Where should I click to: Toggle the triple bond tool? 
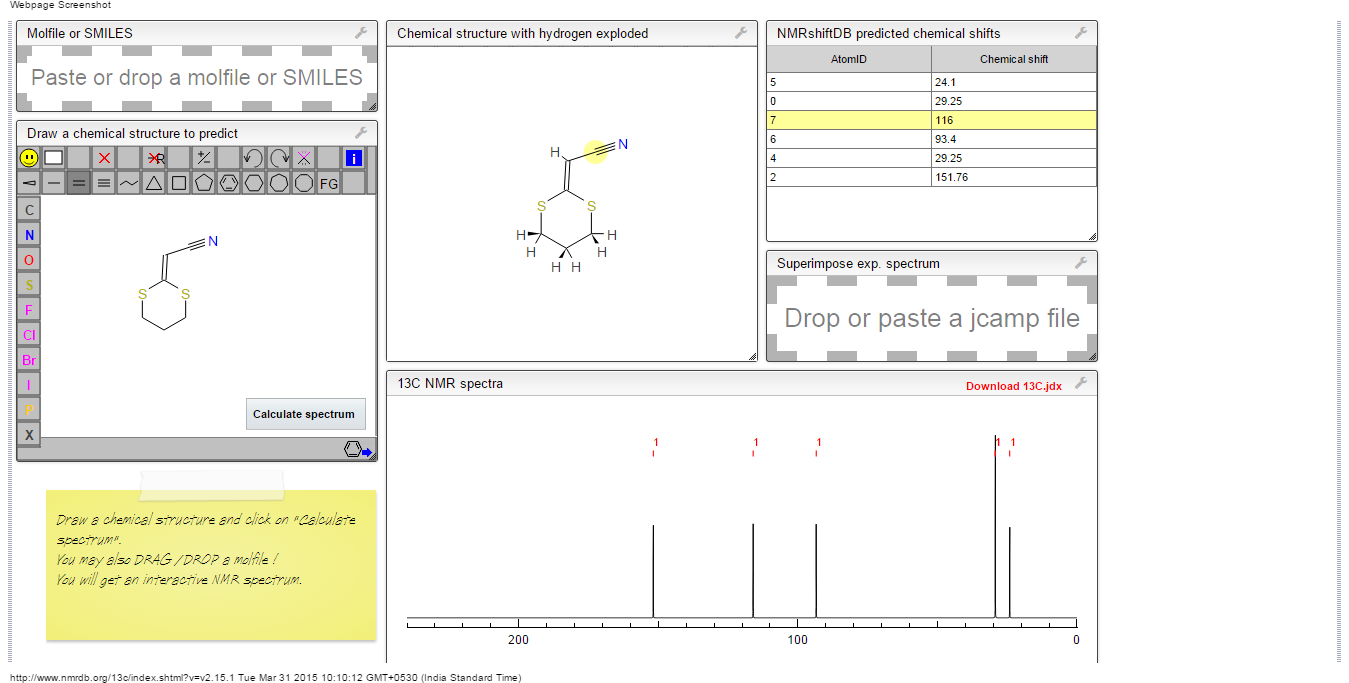[x=104, y=183]
